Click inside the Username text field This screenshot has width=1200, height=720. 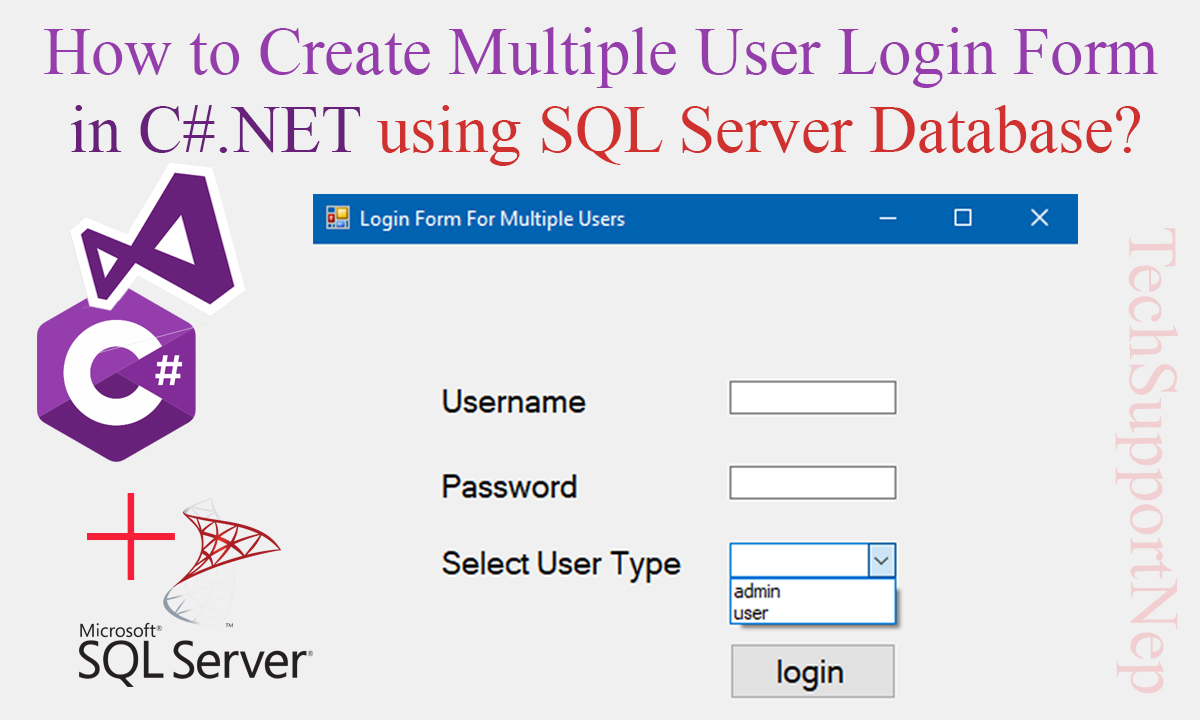[x=812, y=398]
